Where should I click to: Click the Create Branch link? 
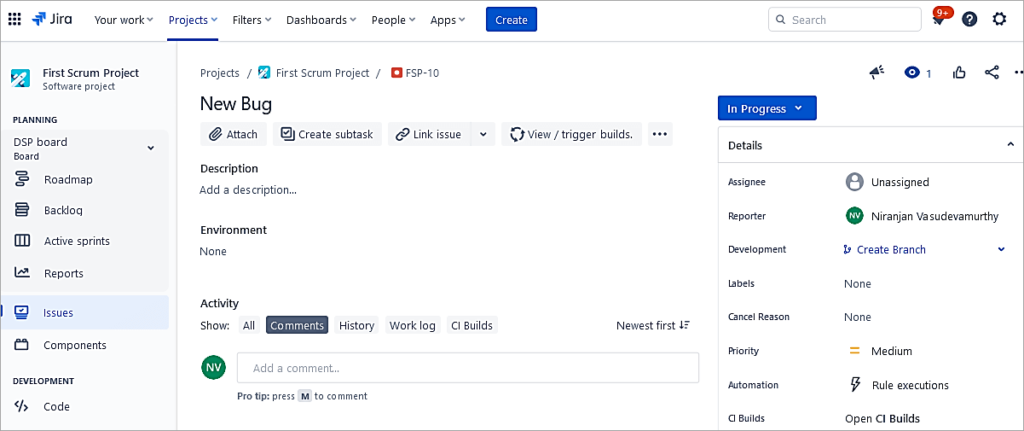[x=890, y=250]
